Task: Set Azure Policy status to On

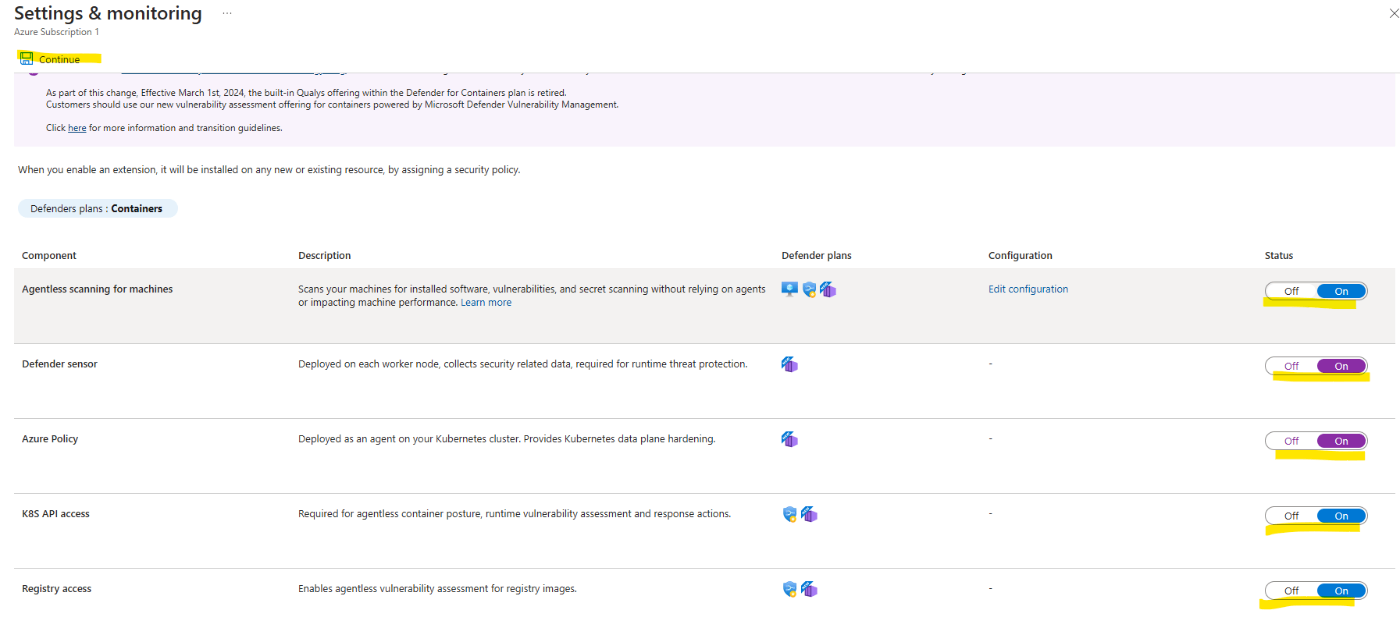Action: click(x=1341, y=441)
